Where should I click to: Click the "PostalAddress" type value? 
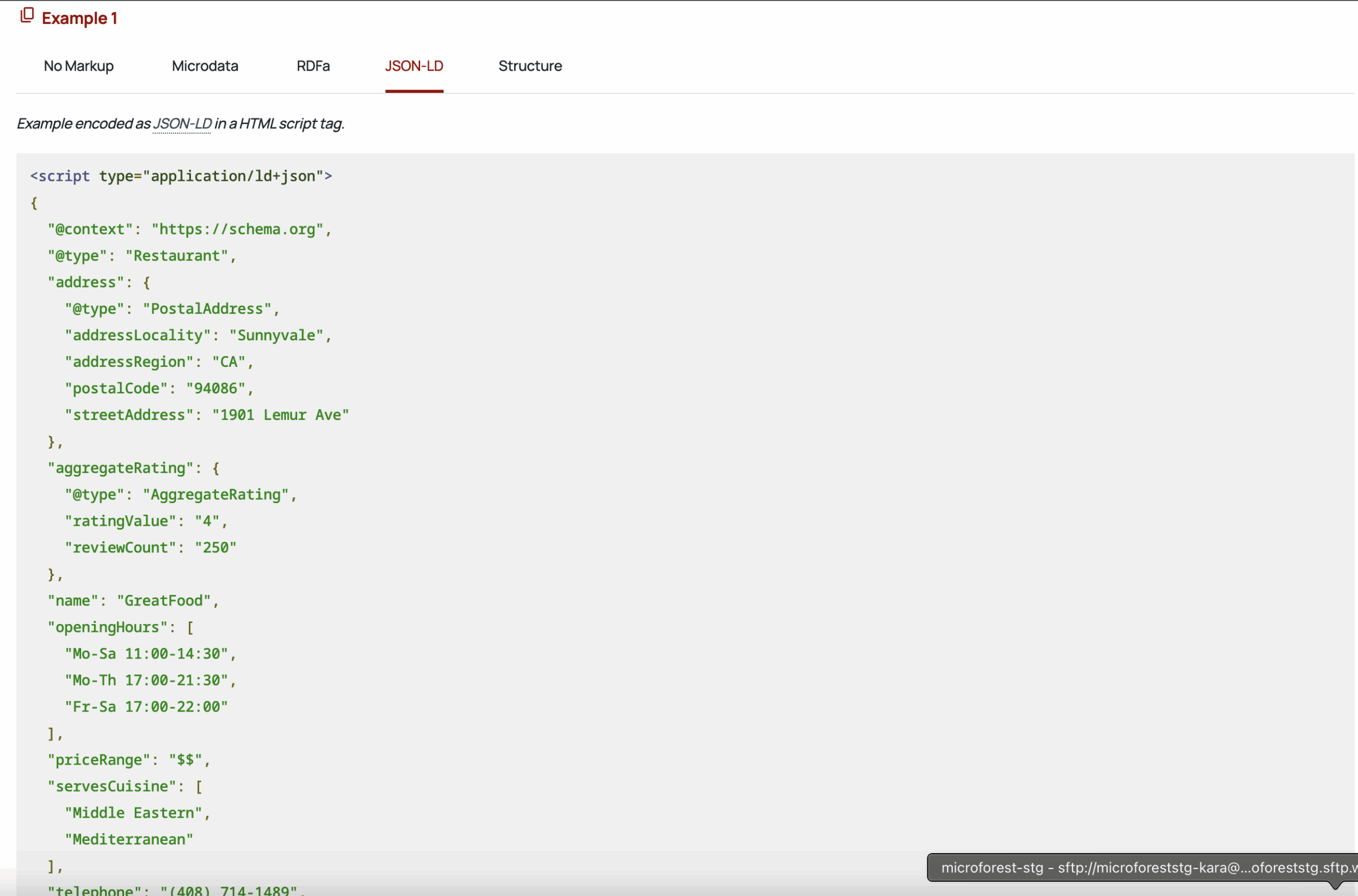[x=206, y=309]
